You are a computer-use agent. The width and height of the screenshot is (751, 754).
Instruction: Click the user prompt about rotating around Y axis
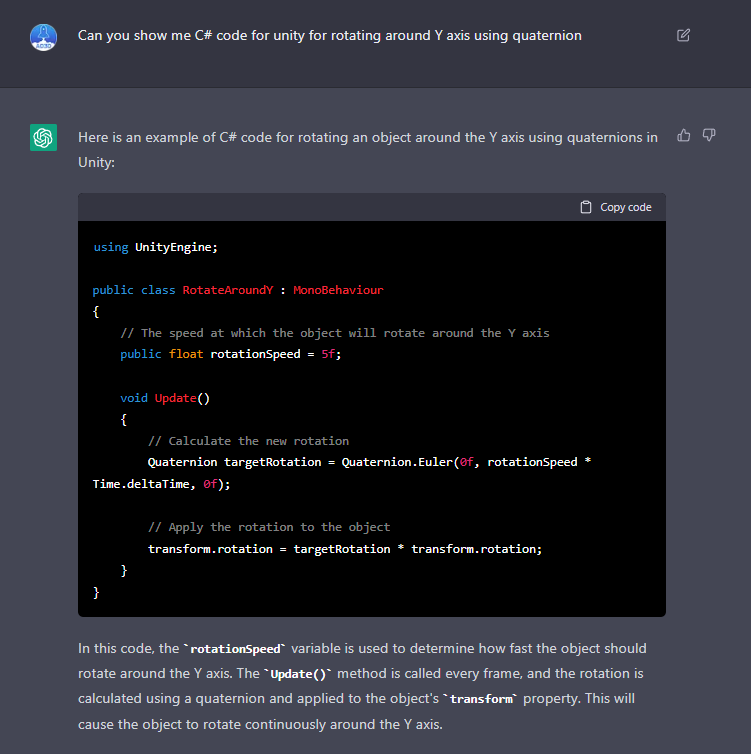click(330, 36)
